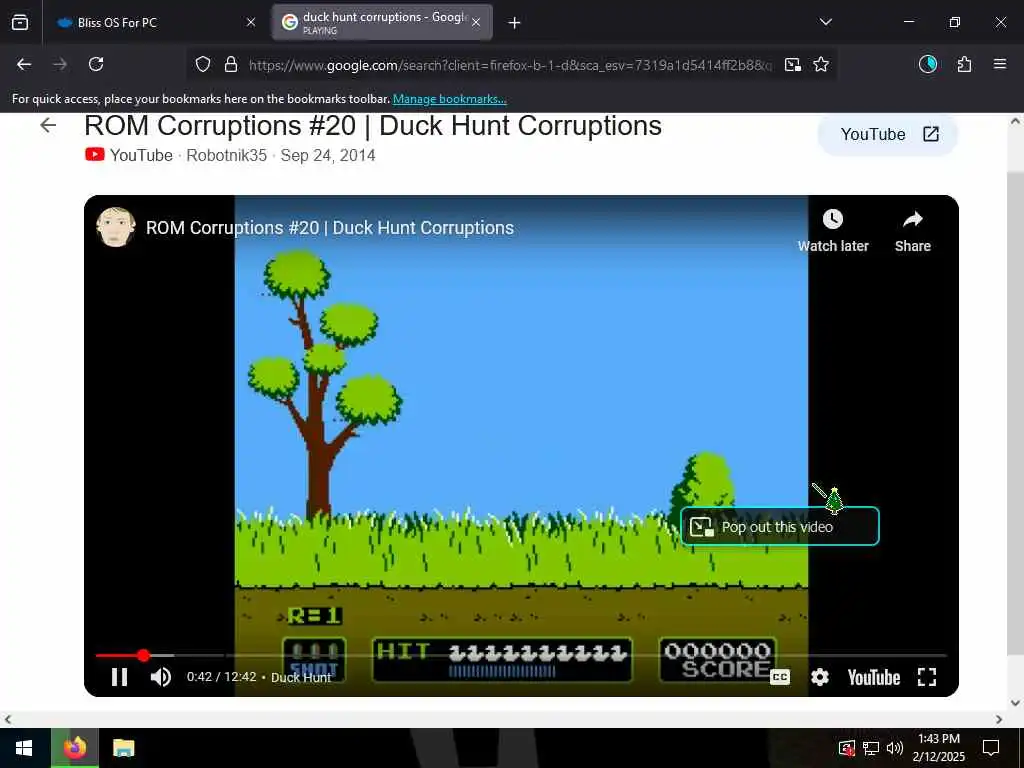Open the system volume tray icon

click(x=895, y=748)
